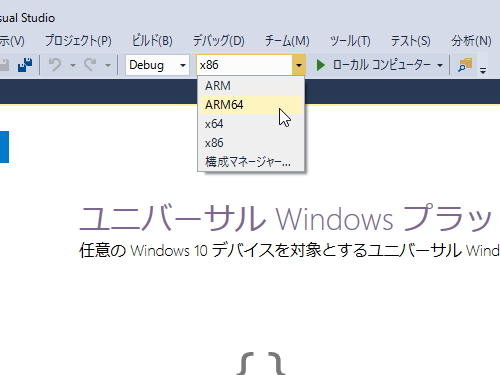This screenshot has height=375, width=500.
Task: Open 構成マネージャー... from the list
Action: pyautogui.click(x=251, y=162)
